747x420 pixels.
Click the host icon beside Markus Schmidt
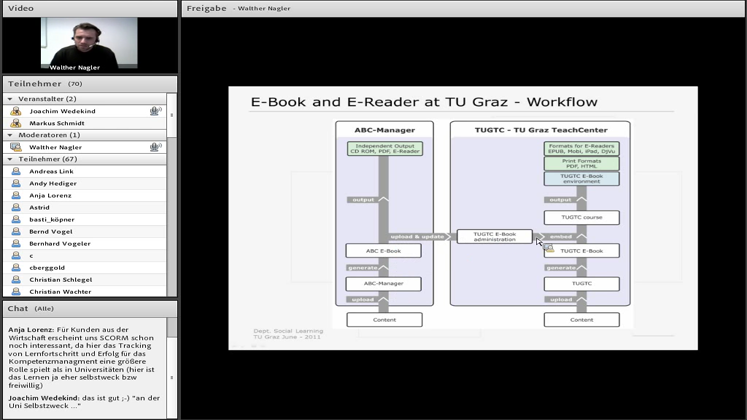(15, 123)
